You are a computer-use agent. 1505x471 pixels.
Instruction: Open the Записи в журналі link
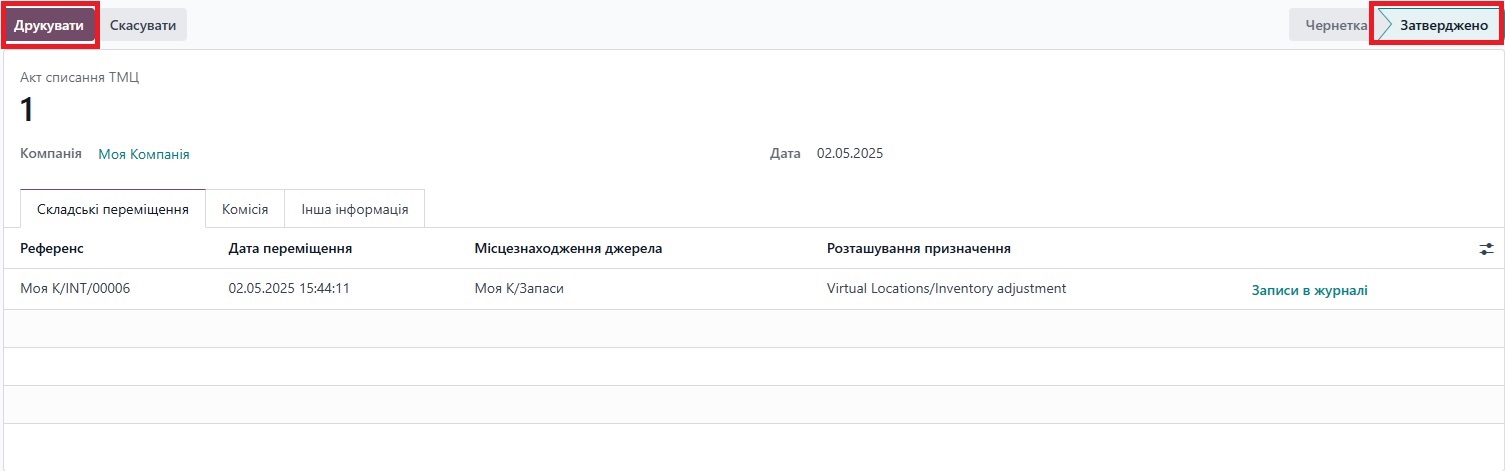click(1309, 290)
